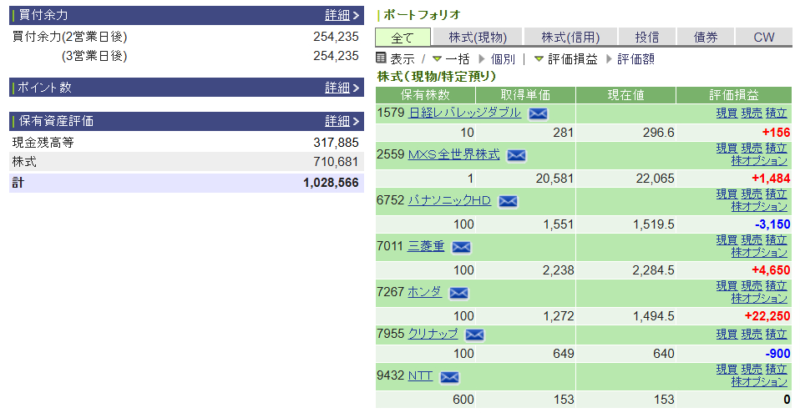Switch to the 株式(現物) tab
Image resolution: width=800 pixels, height=418 pixels.
[x=475, y=37]
